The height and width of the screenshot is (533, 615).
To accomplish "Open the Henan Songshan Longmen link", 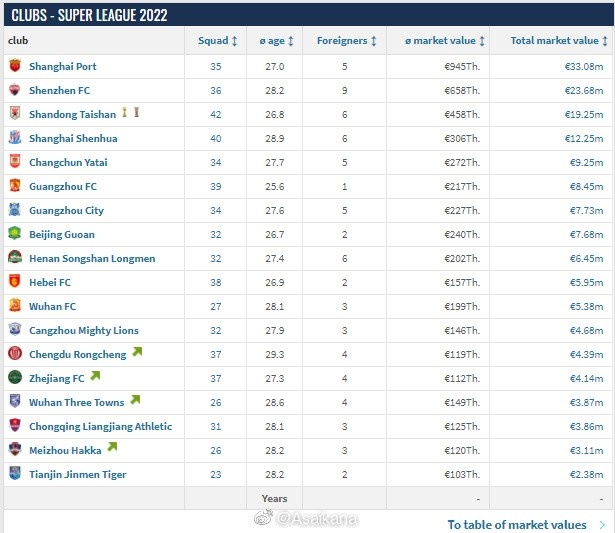I will click(92, 258).
